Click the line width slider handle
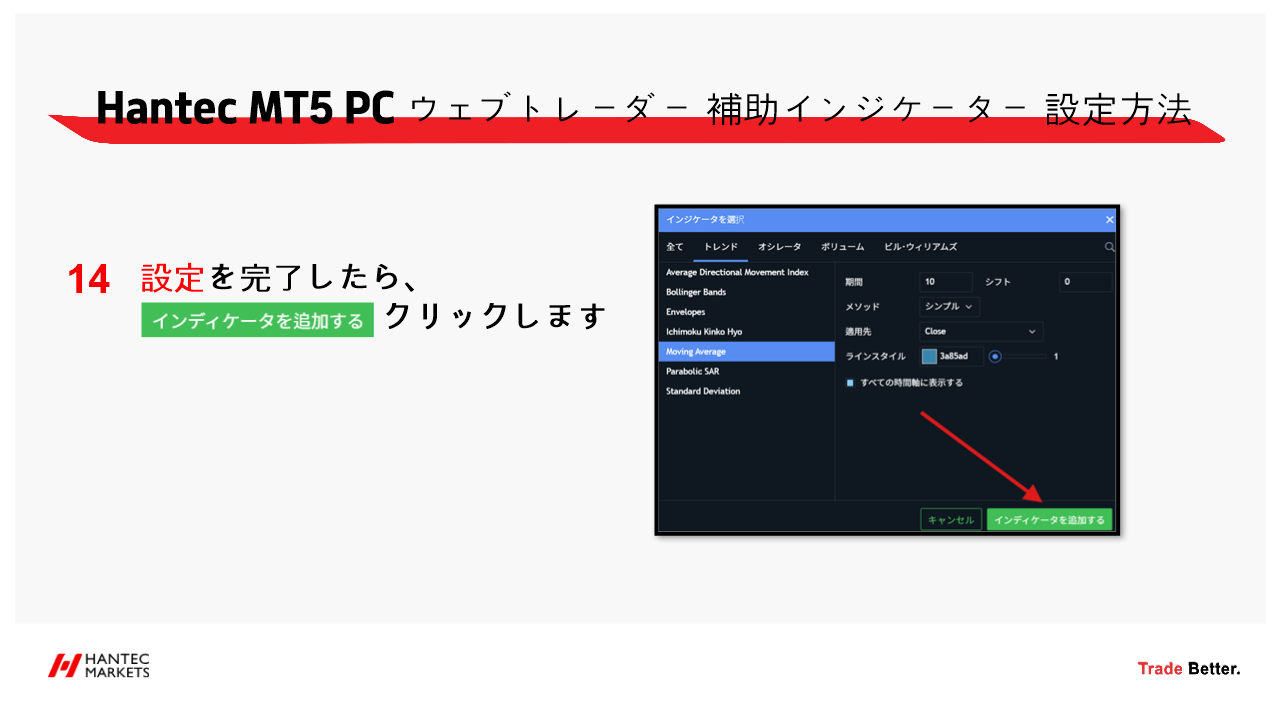This screenshot has height=720, width=1280. pyautogui.click(x=994, y=356)
